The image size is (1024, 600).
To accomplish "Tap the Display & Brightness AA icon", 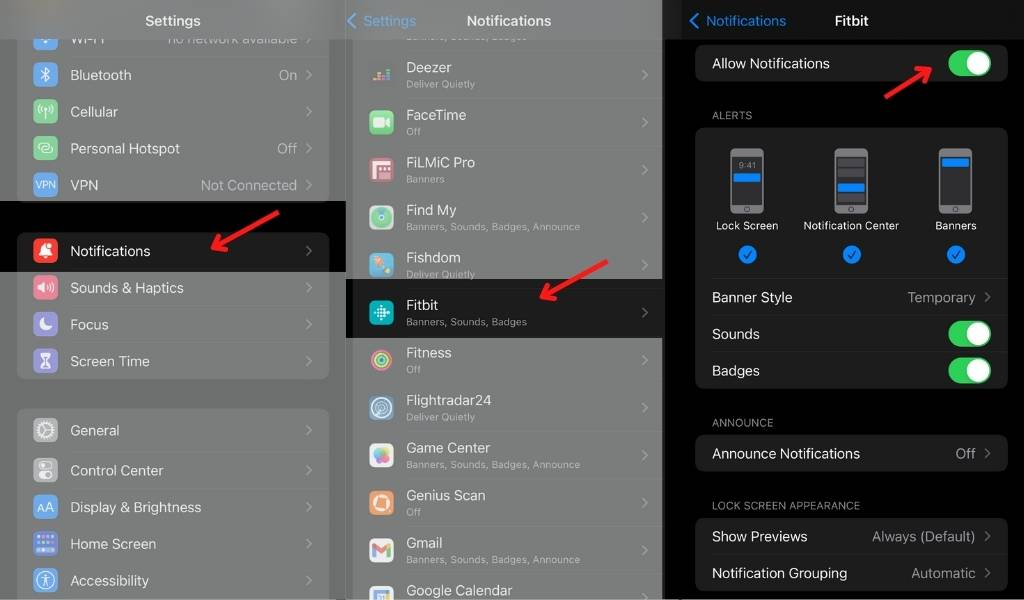I will point(45,507).
